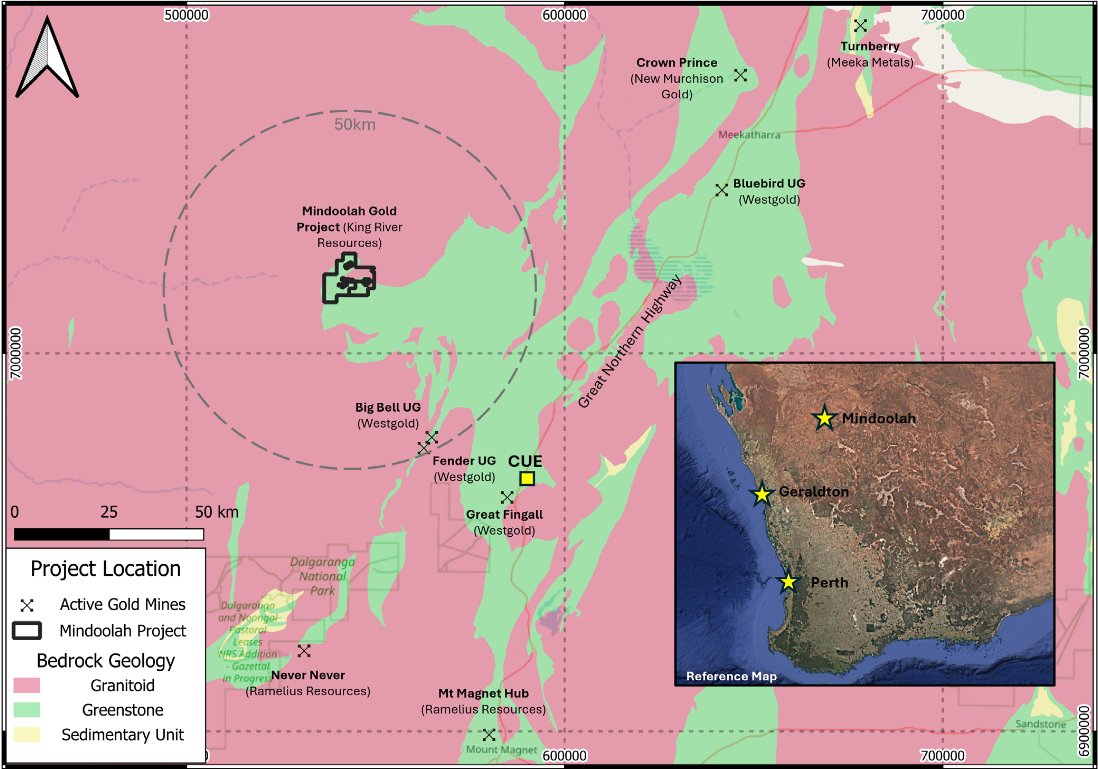Click the 'Meekatharra' town label
This screenshot has width=1098, height=769.
749,134
